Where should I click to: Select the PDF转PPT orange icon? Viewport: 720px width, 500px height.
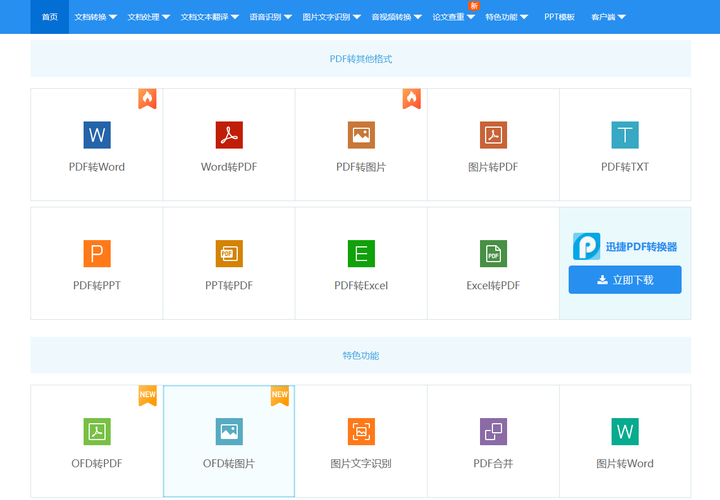click(x=97, y=254)
